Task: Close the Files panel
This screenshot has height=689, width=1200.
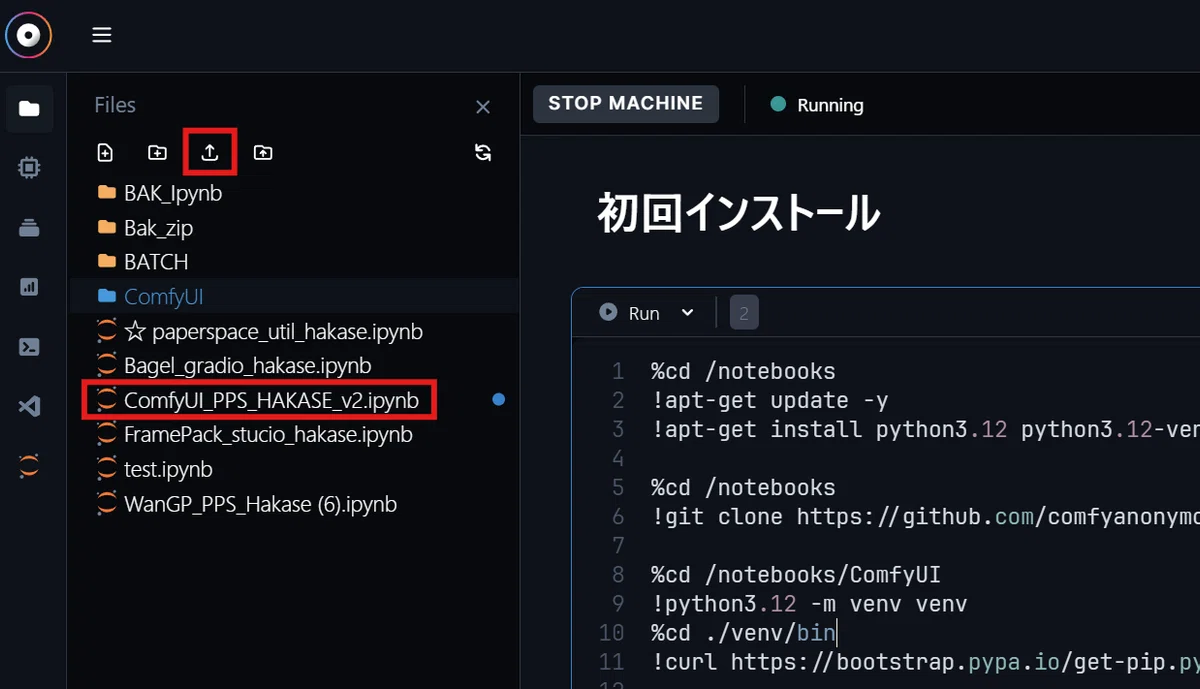Action: (483, 106)
